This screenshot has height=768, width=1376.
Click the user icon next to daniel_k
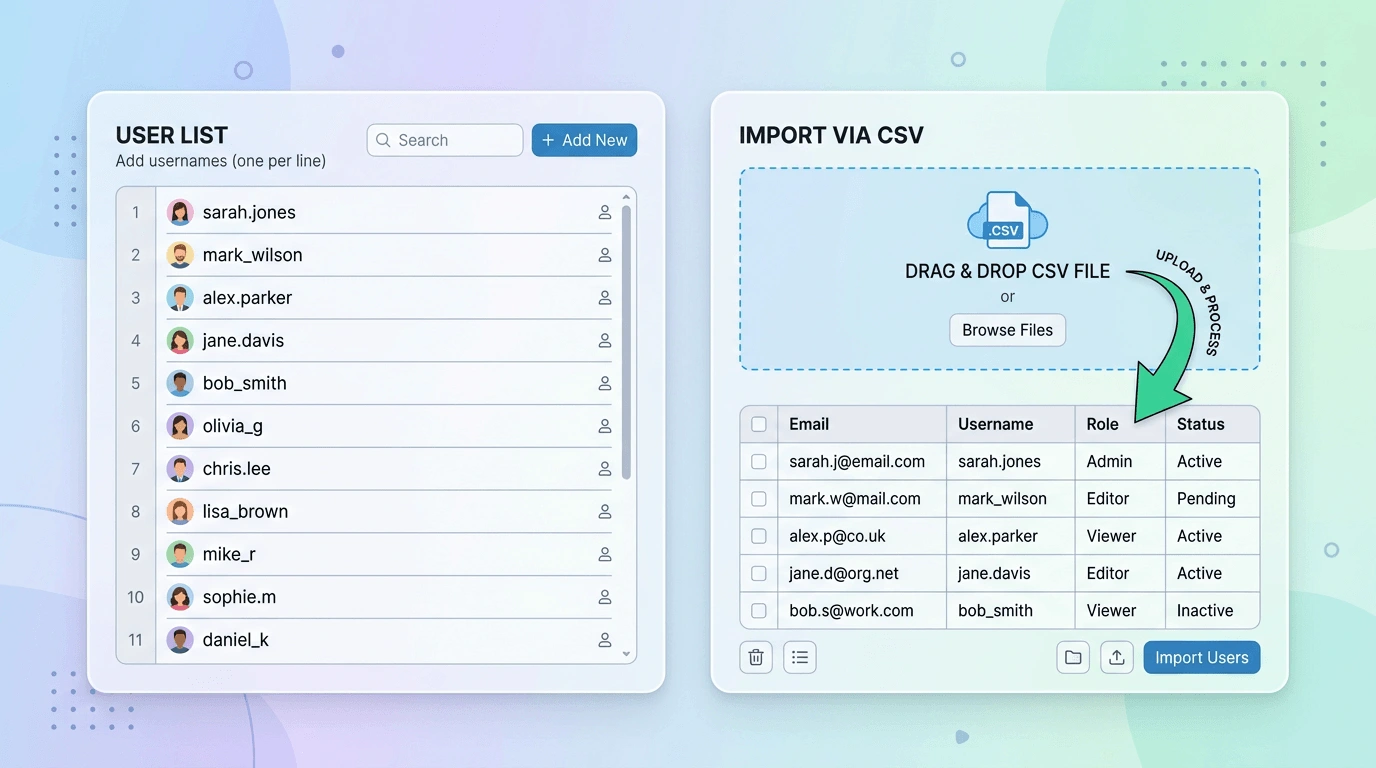604,639
